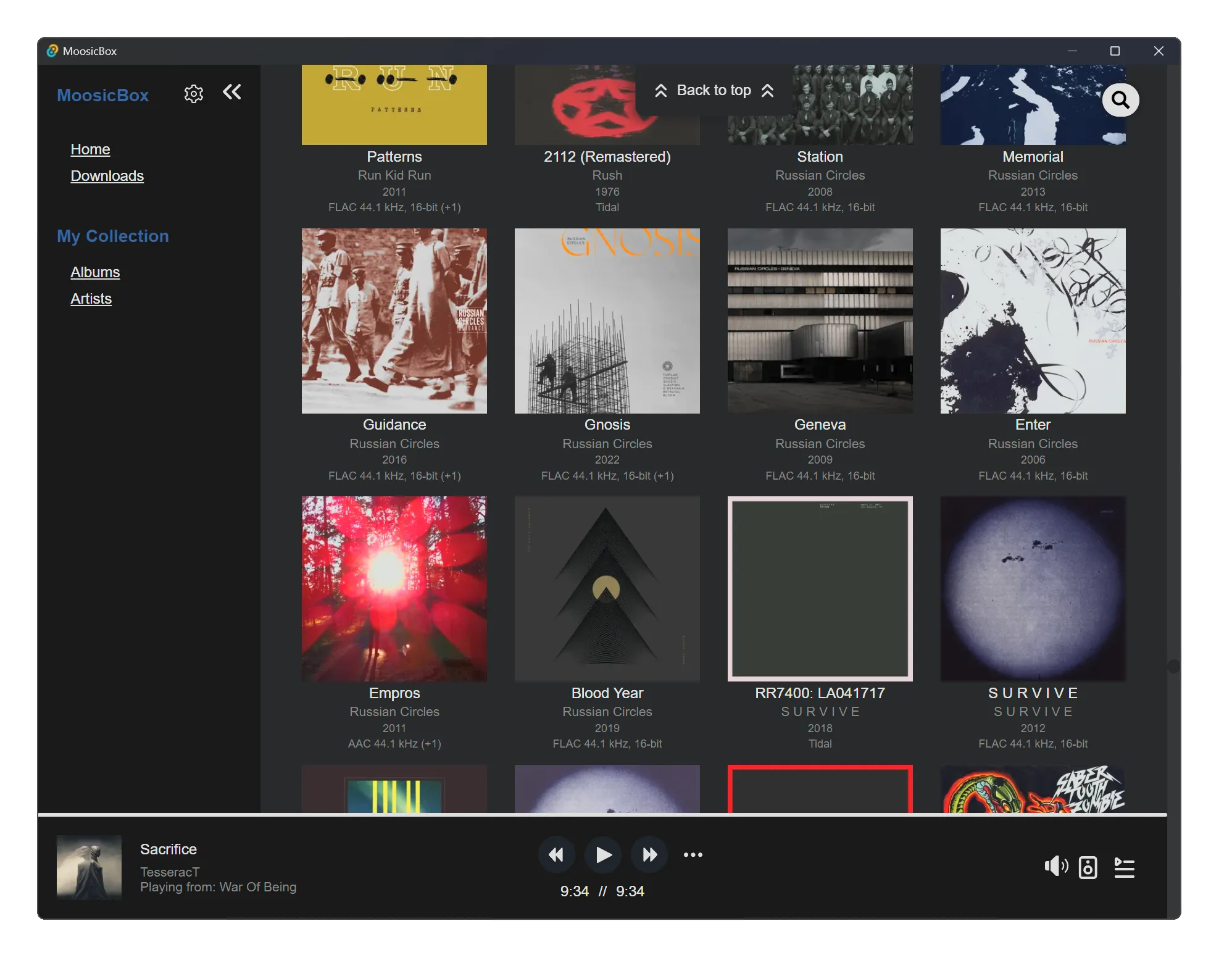Open the 2112 (Remastered) album cover
Image resolution: width=1232 pixels, height=971 pixels.
coord(607,105)
